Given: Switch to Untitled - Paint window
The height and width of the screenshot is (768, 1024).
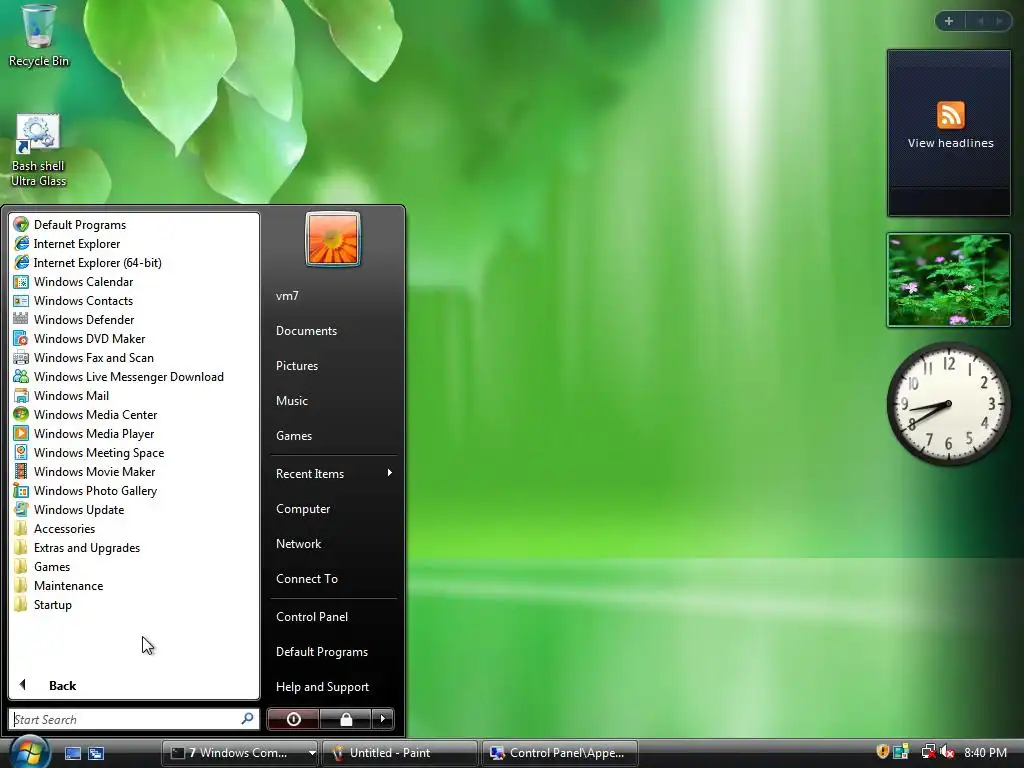Looking at the screenshot, I should [x=400, y=753].
